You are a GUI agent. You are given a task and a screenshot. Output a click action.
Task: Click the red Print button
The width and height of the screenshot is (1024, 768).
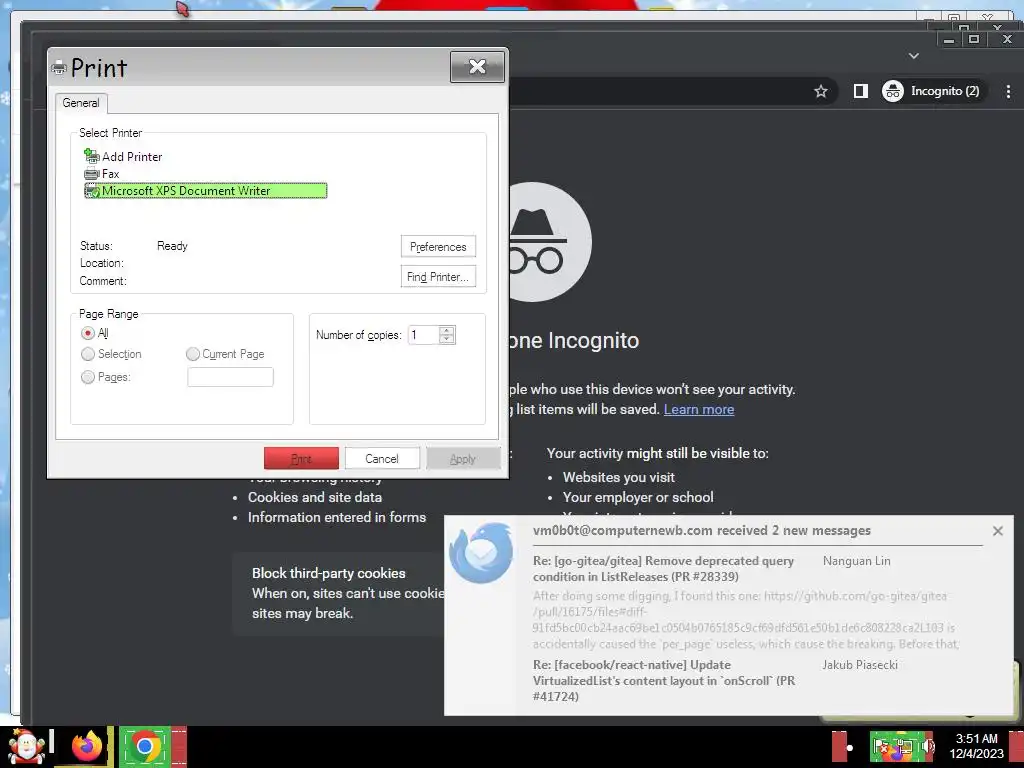(x=301, y=458)
